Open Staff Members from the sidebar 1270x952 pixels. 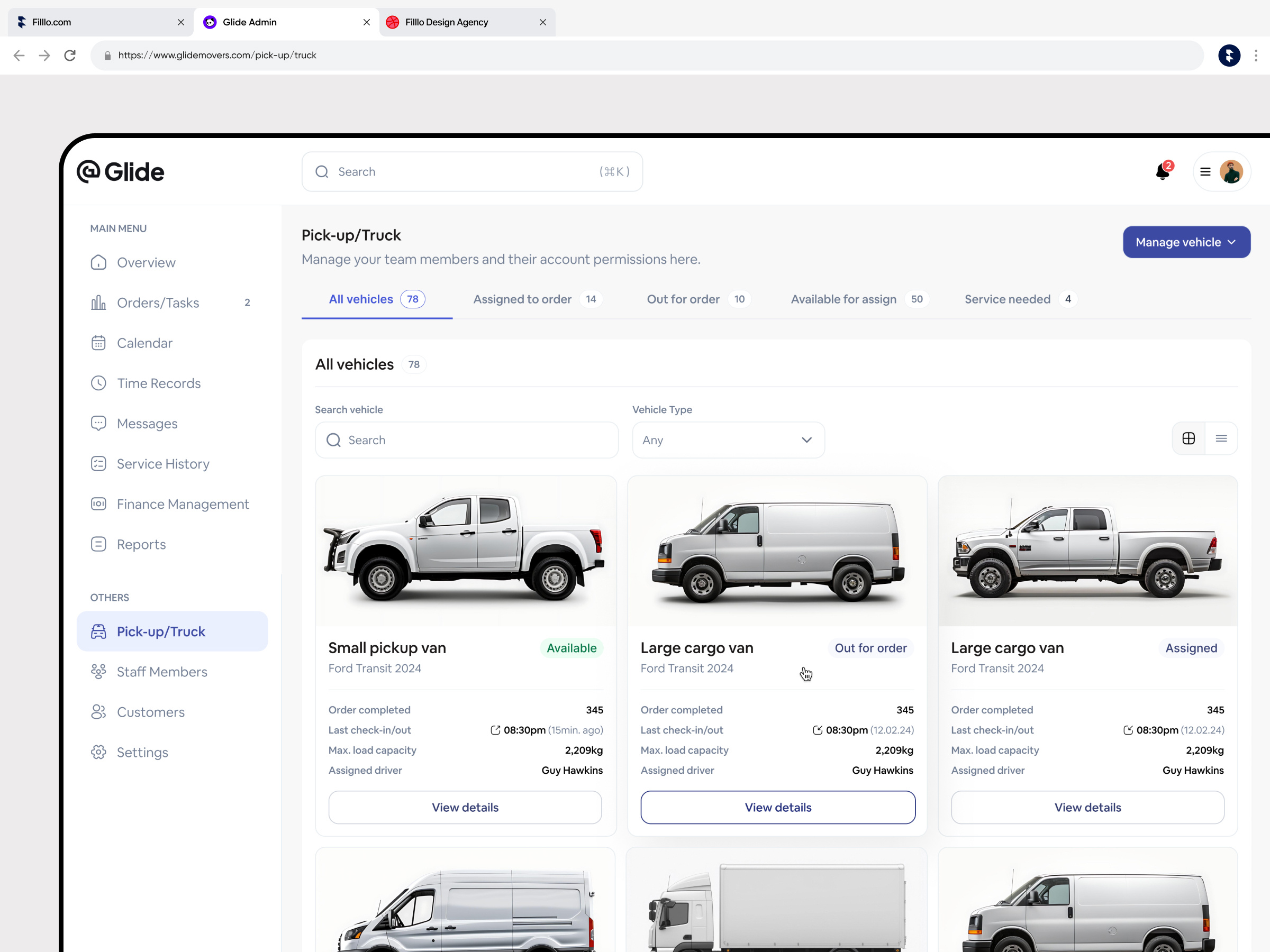click(161, 671)
